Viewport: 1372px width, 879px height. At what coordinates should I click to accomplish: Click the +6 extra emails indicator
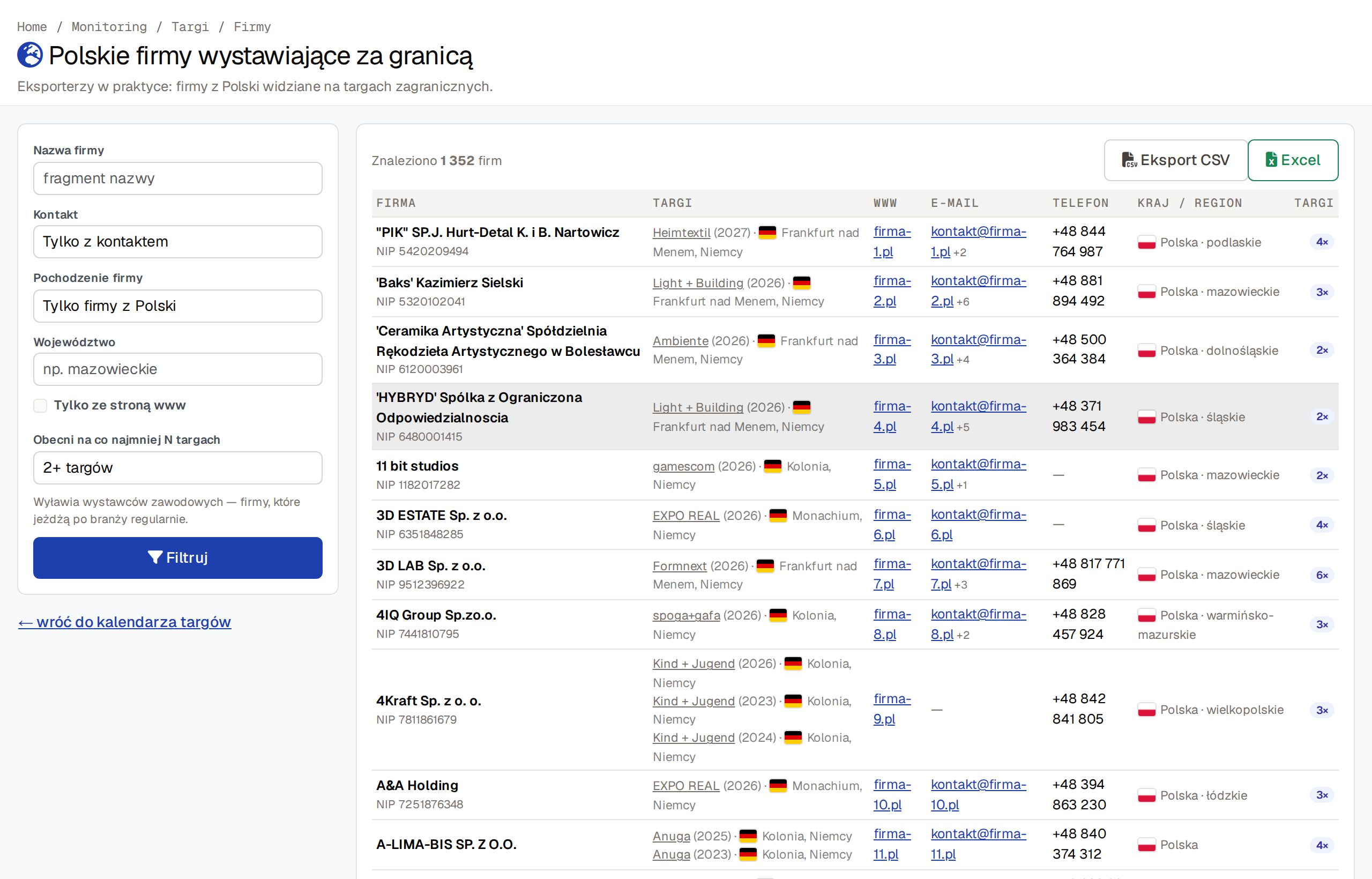963,302
